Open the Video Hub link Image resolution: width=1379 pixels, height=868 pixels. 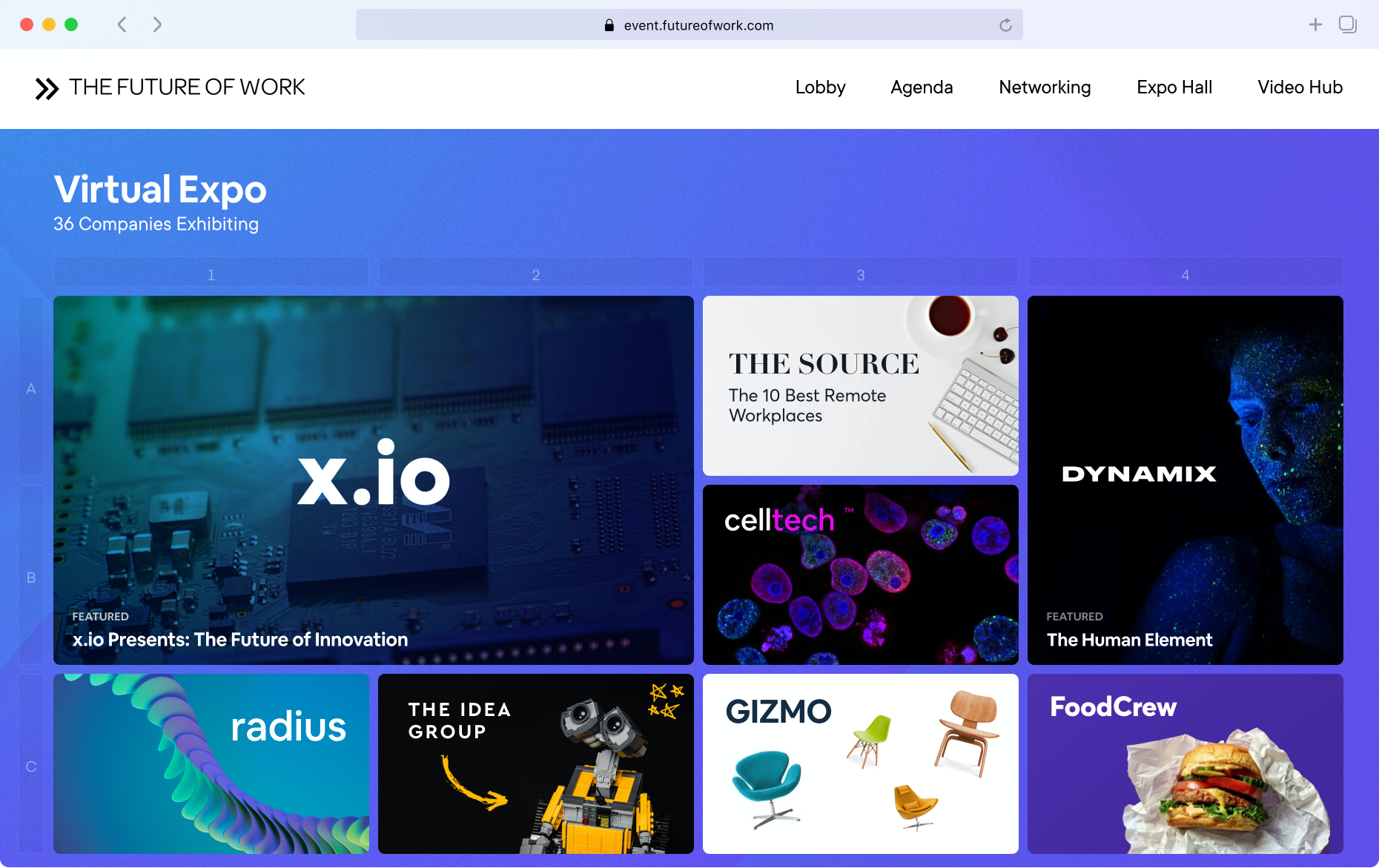pos(1300,87)
